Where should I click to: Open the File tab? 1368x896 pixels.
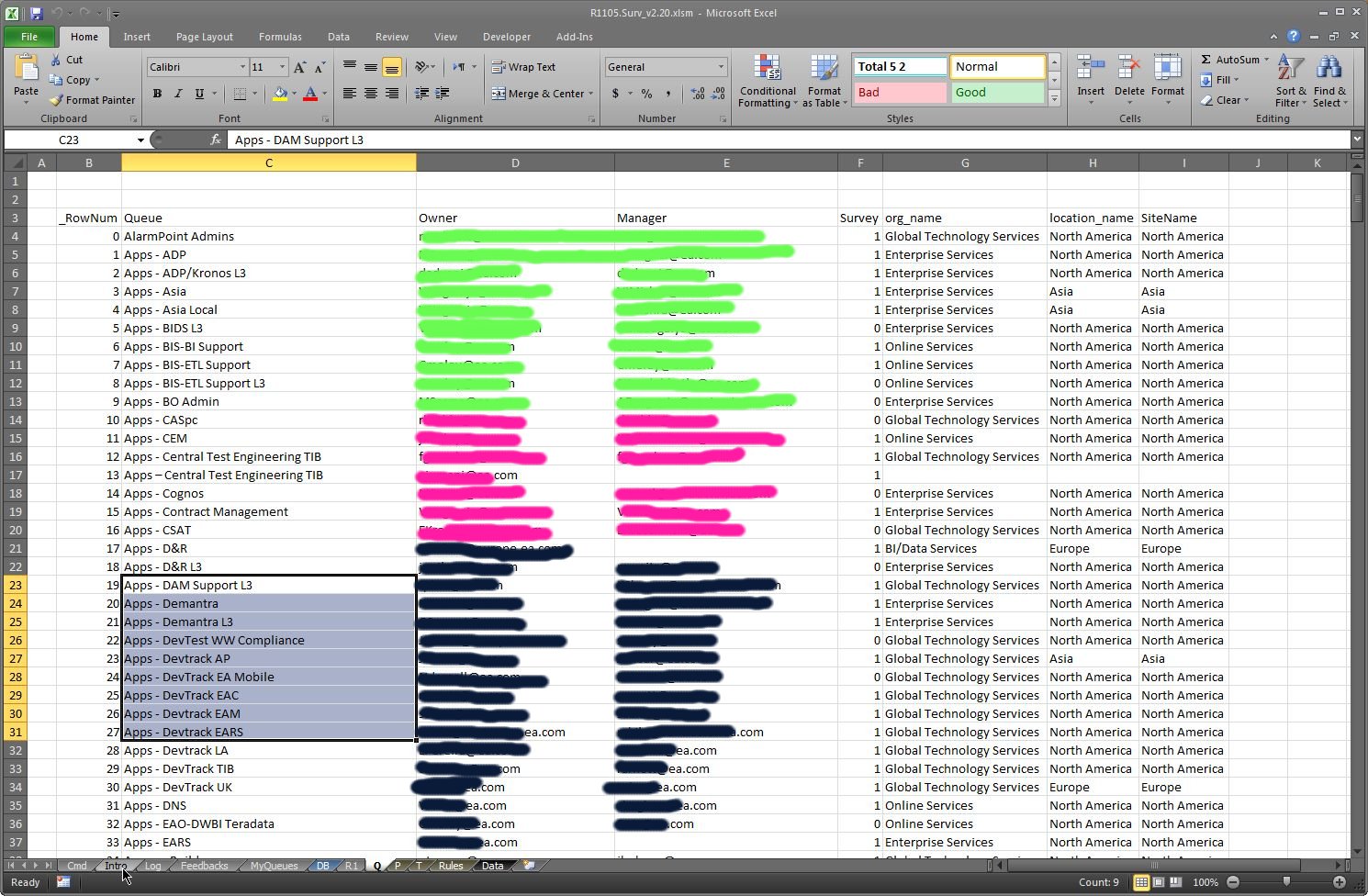point(29,37)
